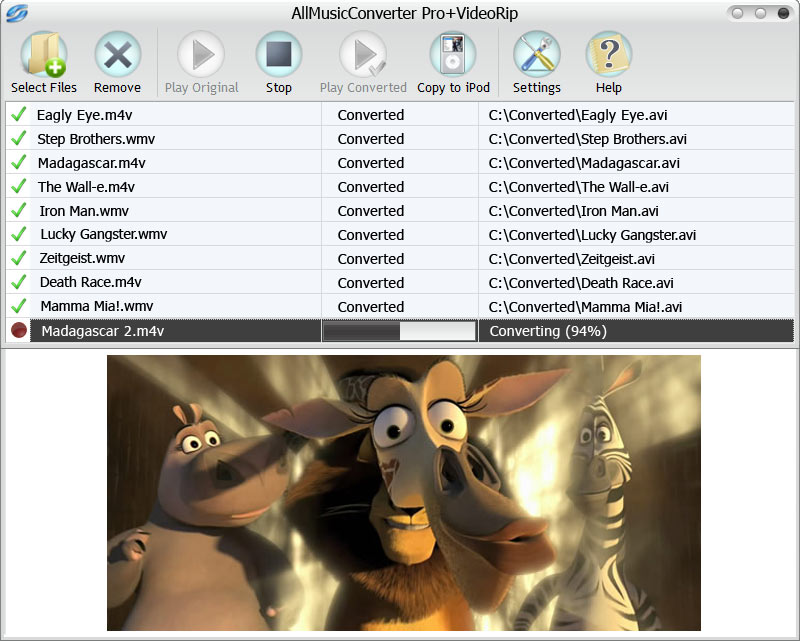The width and height of the screenshot is (800, 641).
Task: Open the Settings tools icon
Action: 536,55
